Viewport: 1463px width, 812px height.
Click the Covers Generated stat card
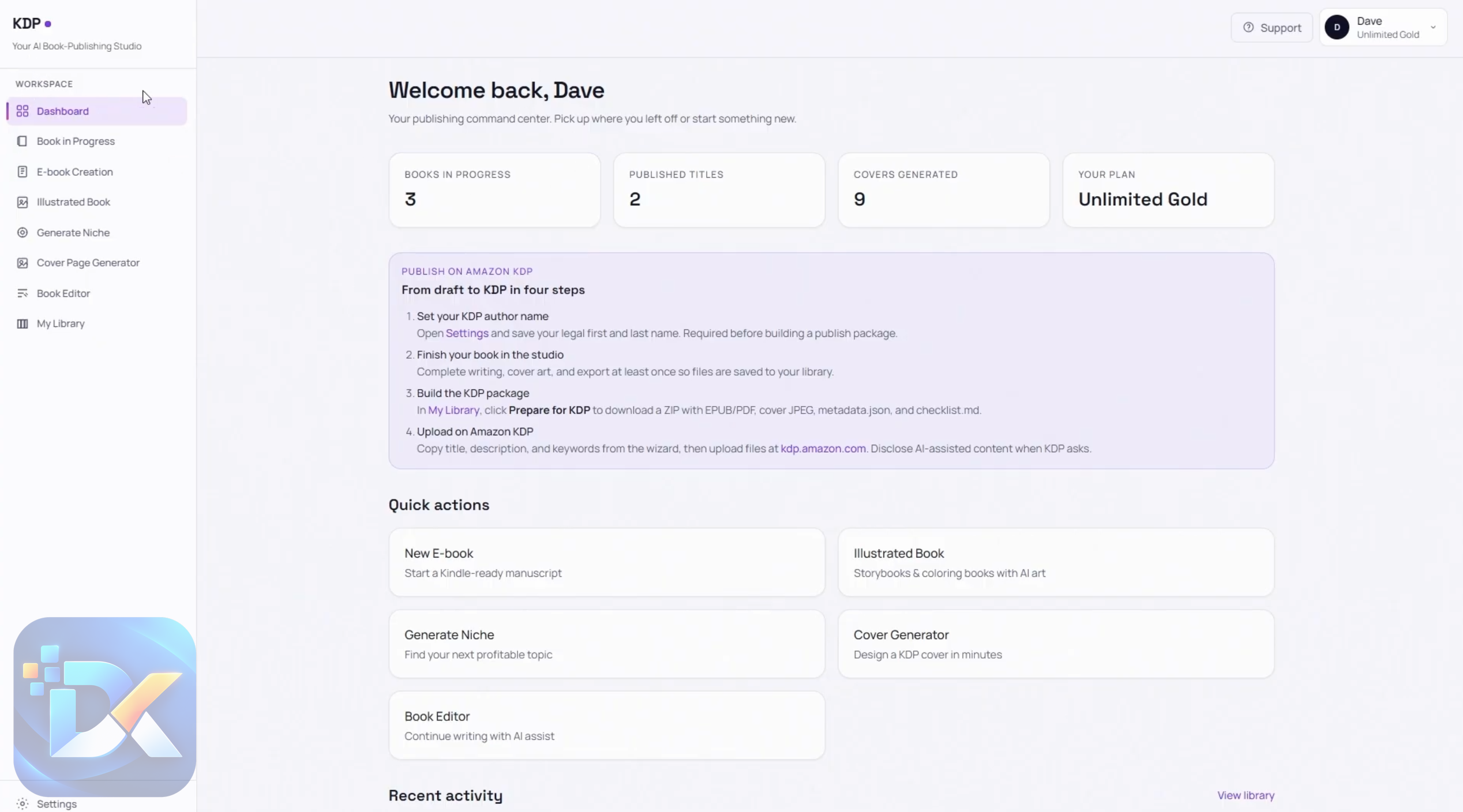(944, 190)
